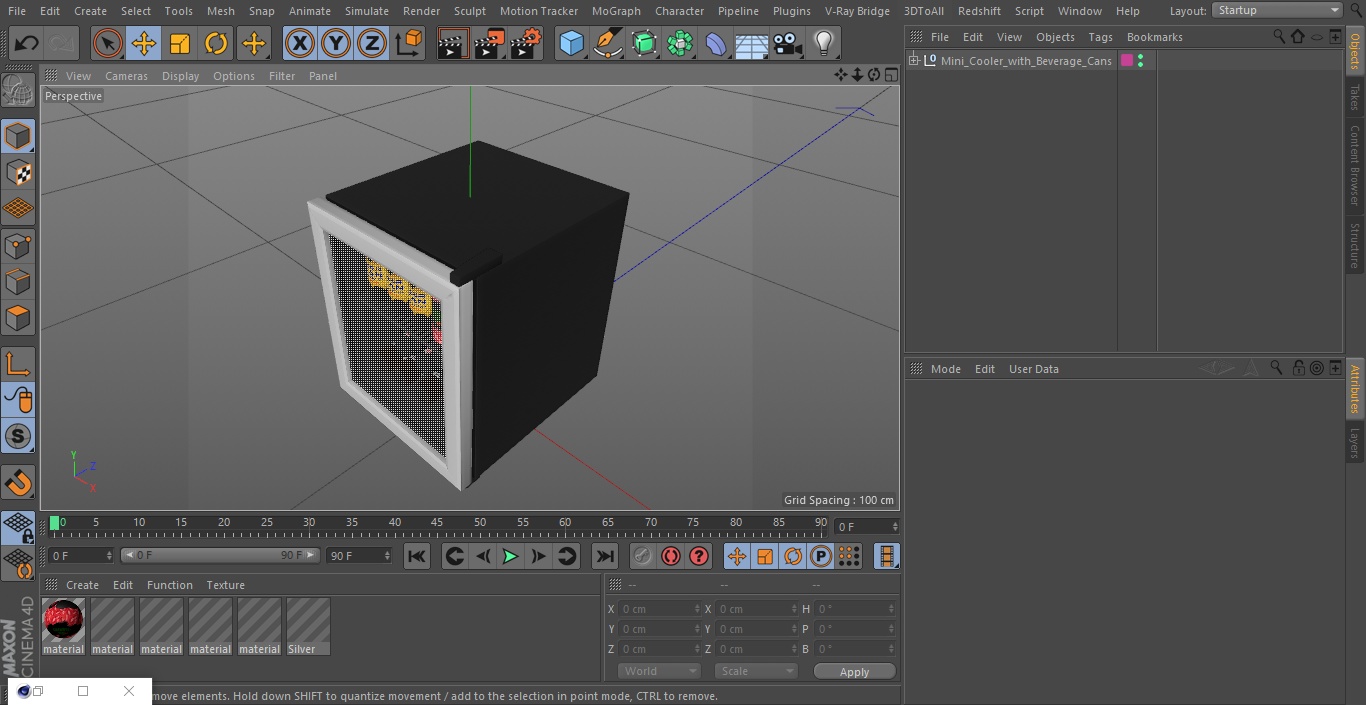Click Render View clapperboard icon
This screenshot has height=705, width=1366.
pyautogui.click(x=453, y=43)
